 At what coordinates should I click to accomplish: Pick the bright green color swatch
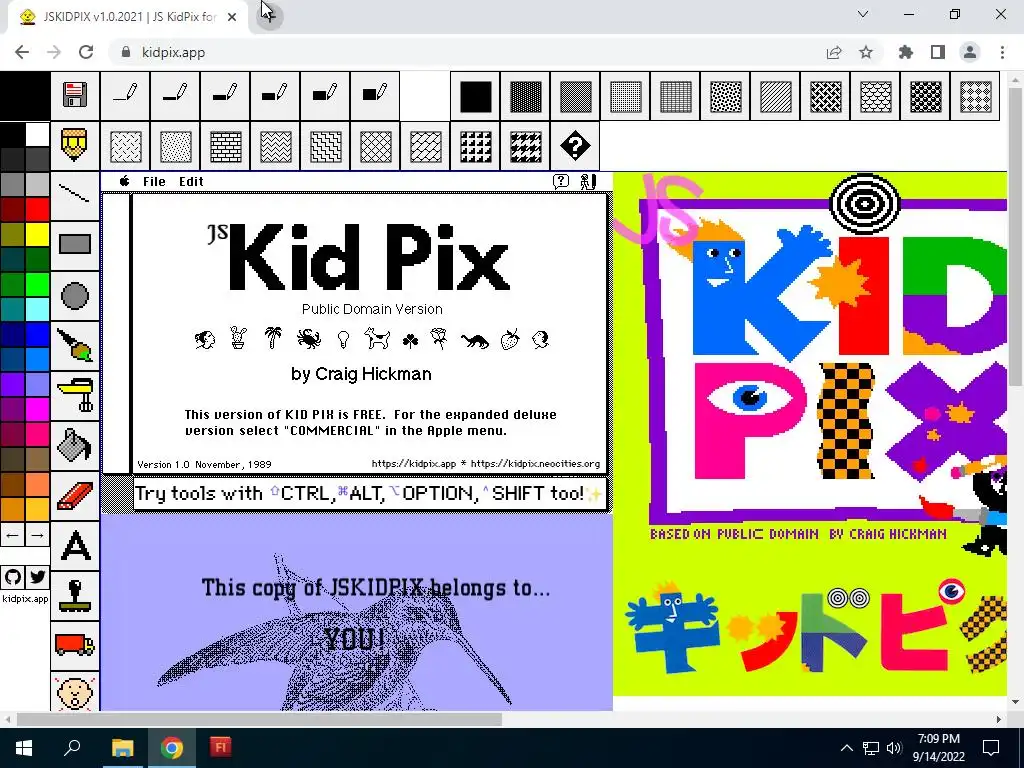pos(37,285)
